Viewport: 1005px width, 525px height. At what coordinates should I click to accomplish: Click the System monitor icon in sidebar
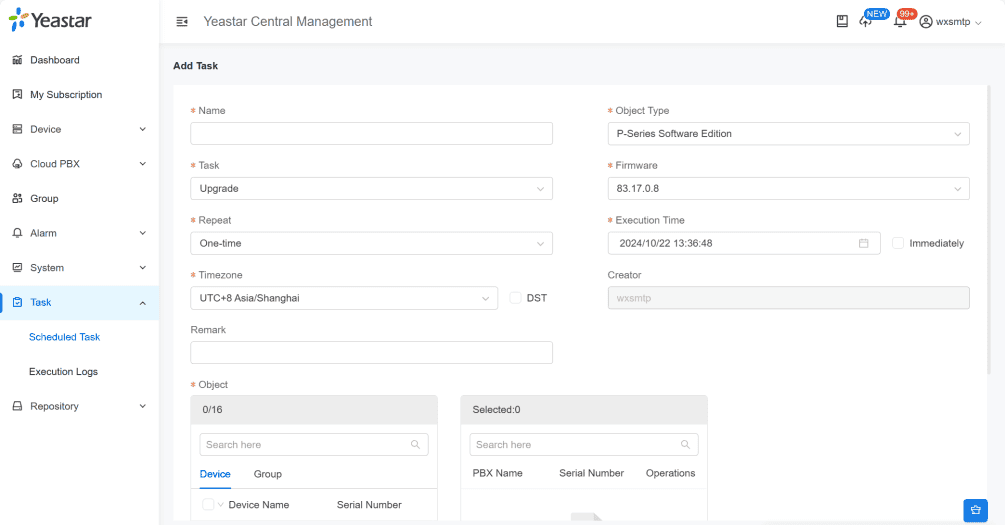[x=17, y=268]
